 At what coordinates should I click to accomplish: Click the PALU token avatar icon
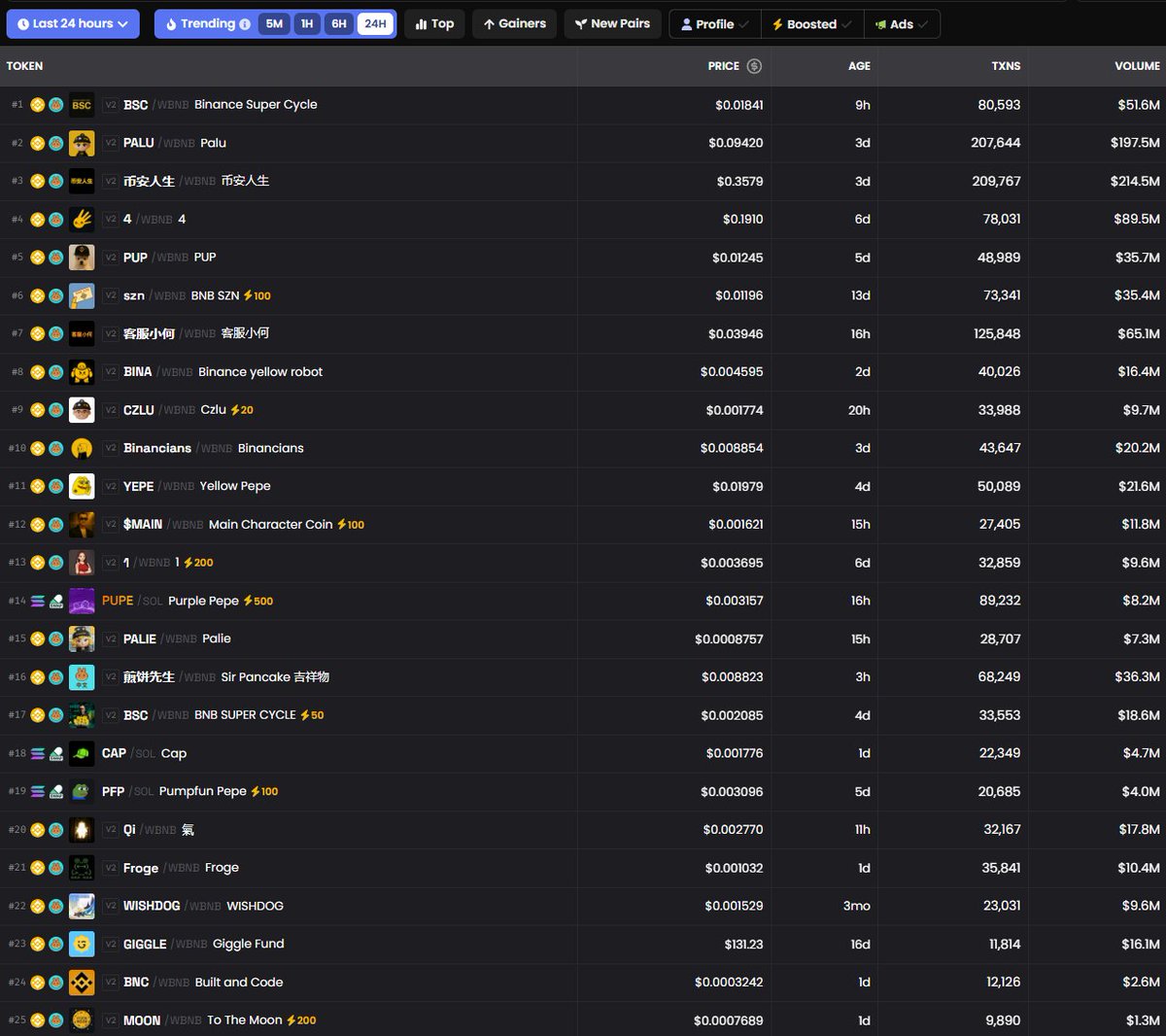click(82, 143)
